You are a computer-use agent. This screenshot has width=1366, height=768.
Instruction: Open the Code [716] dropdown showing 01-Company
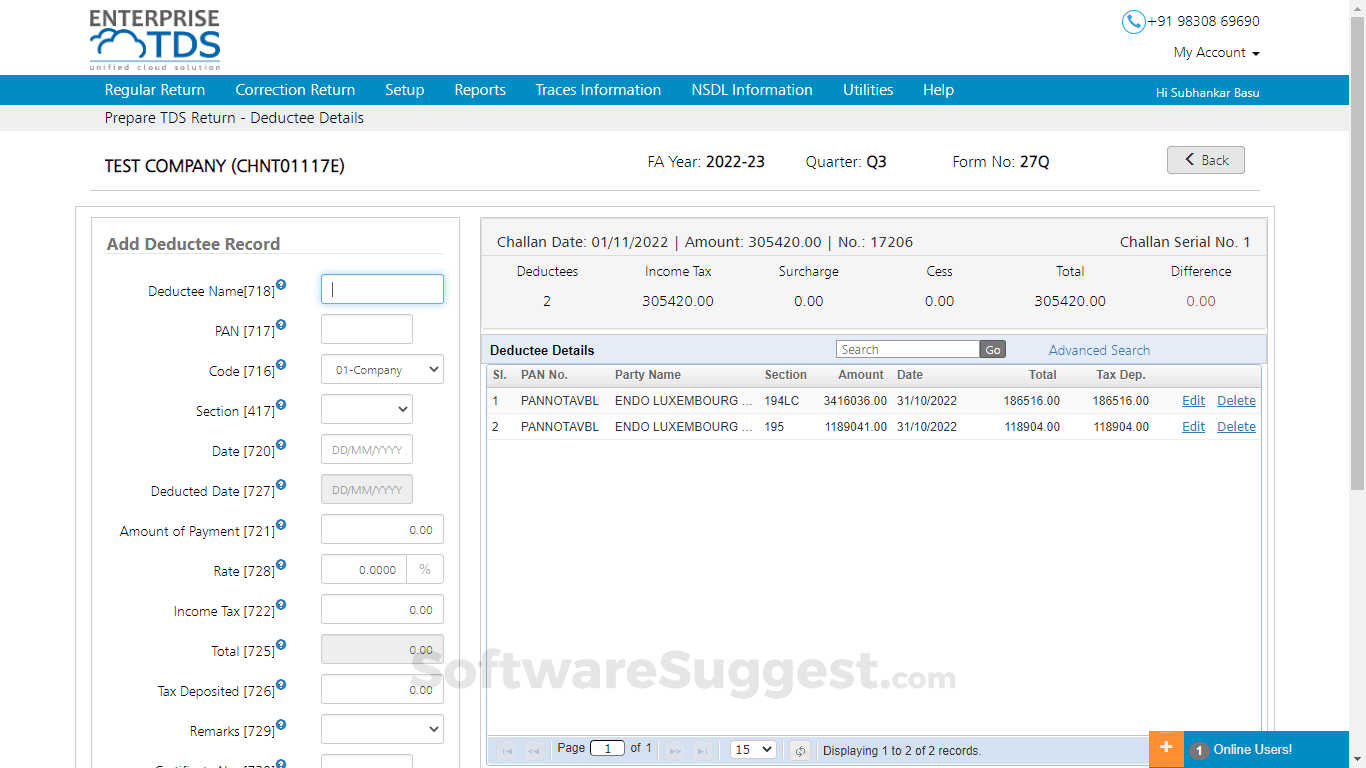pyautogui.click(x=382, y=369)
